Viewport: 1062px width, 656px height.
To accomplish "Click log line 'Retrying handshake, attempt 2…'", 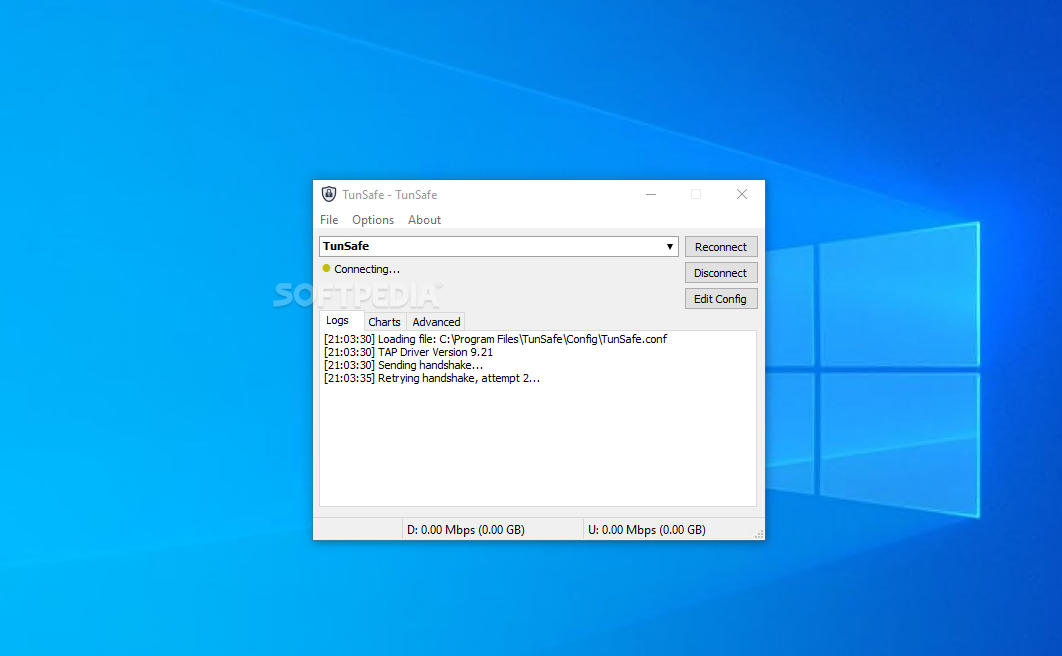I will [432, 378].
